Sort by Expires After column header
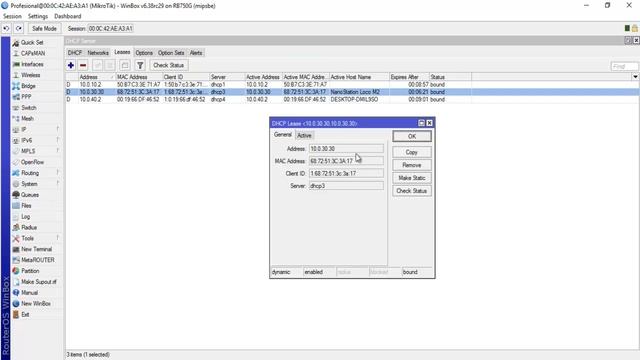Viewport: 640px width, 360px height. click(409, 77)
